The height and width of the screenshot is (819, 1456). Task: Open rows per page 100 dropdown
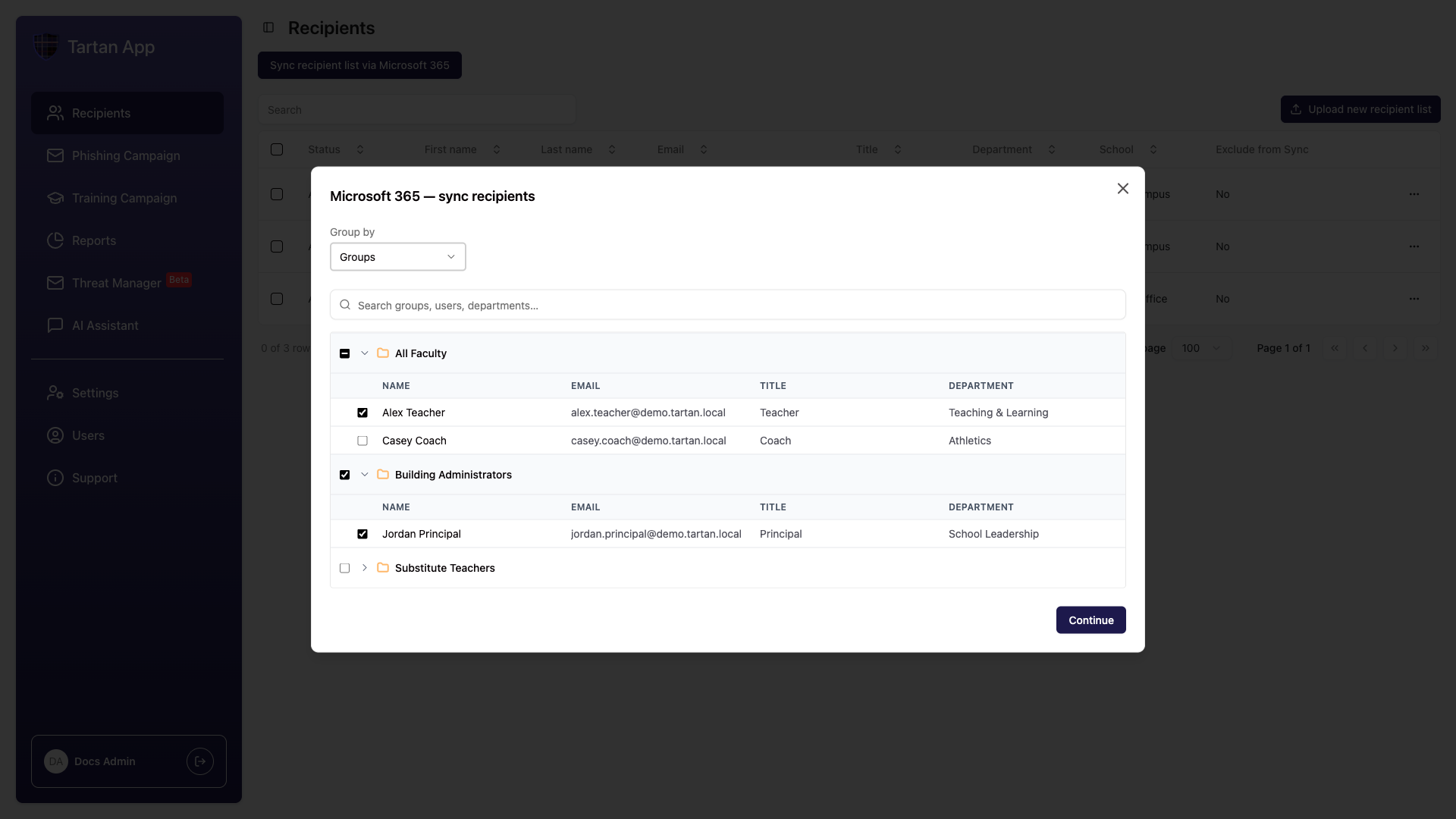[x=1201, y=348]
